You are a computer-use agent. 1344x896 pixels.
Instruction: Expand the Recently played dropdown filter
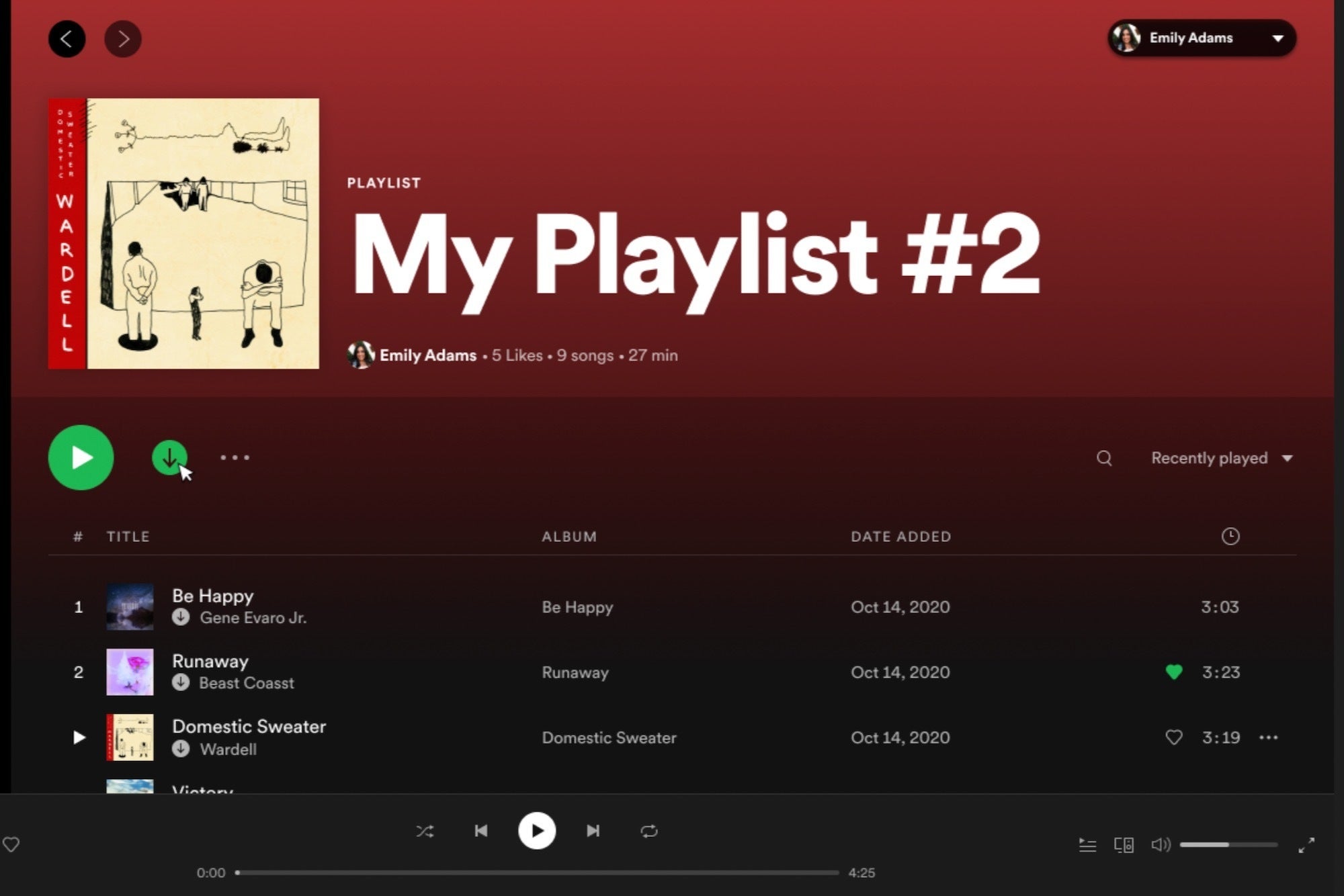(1219, 458)
